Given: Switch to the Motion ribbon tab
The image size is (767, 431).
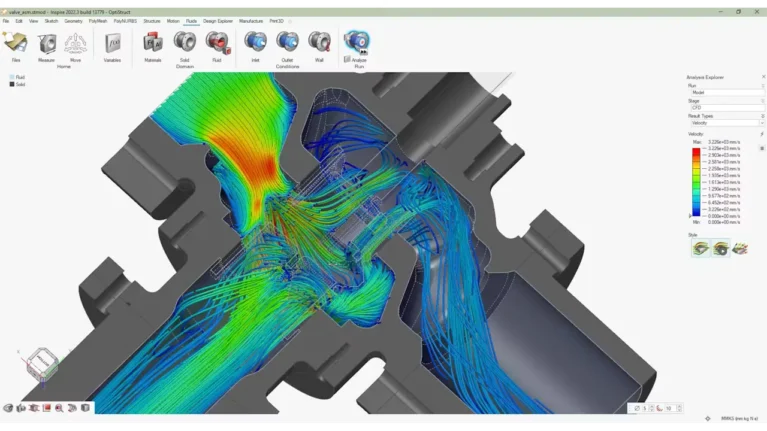Looking at the screenshot, I should click(173, 21).
